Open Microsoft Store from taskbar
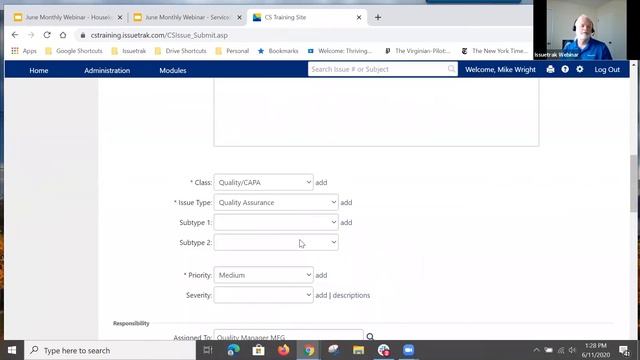Viewport: 640px width, 360px height. point(258,350)
